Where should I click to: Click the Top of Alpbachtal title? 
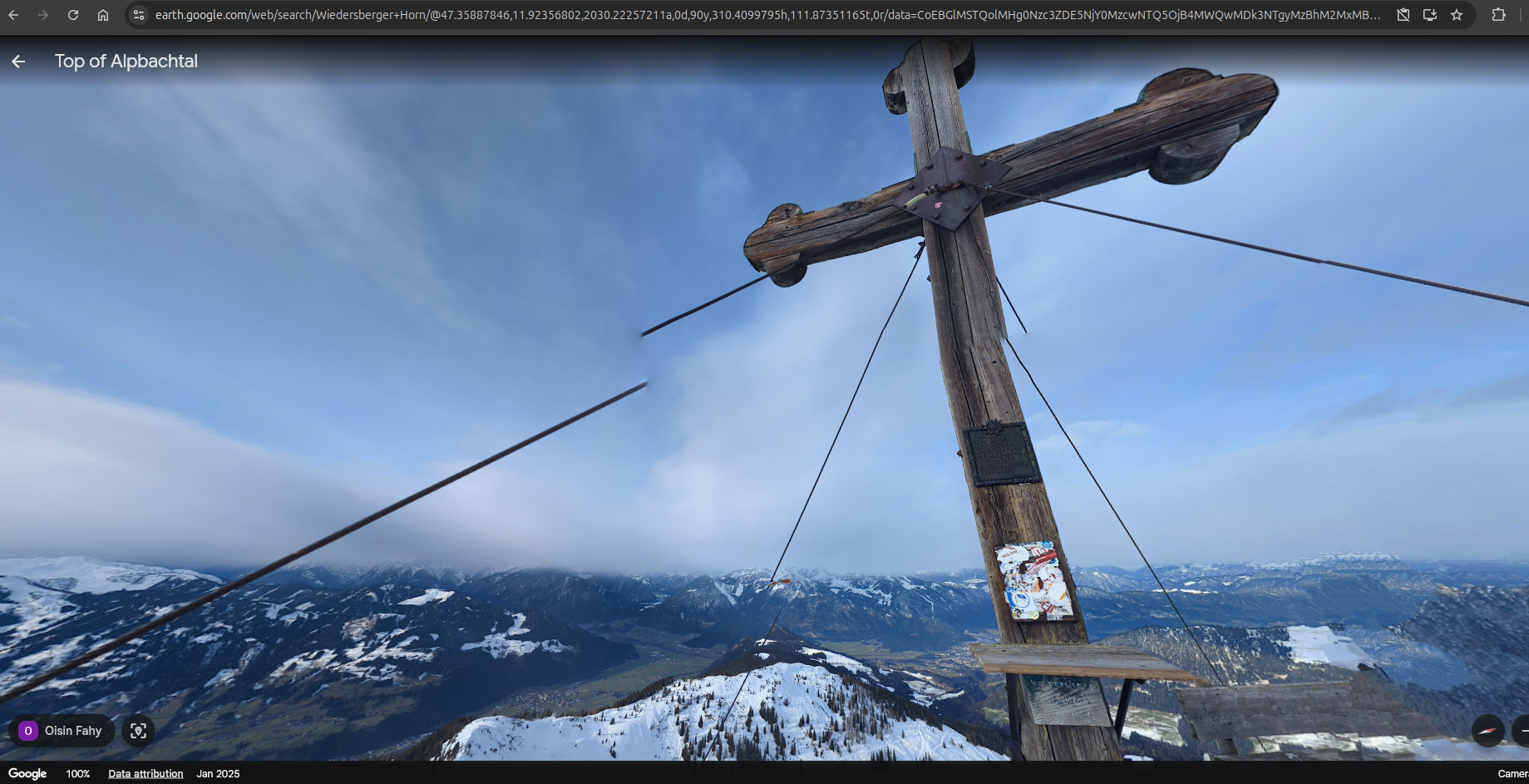[126, 62]
